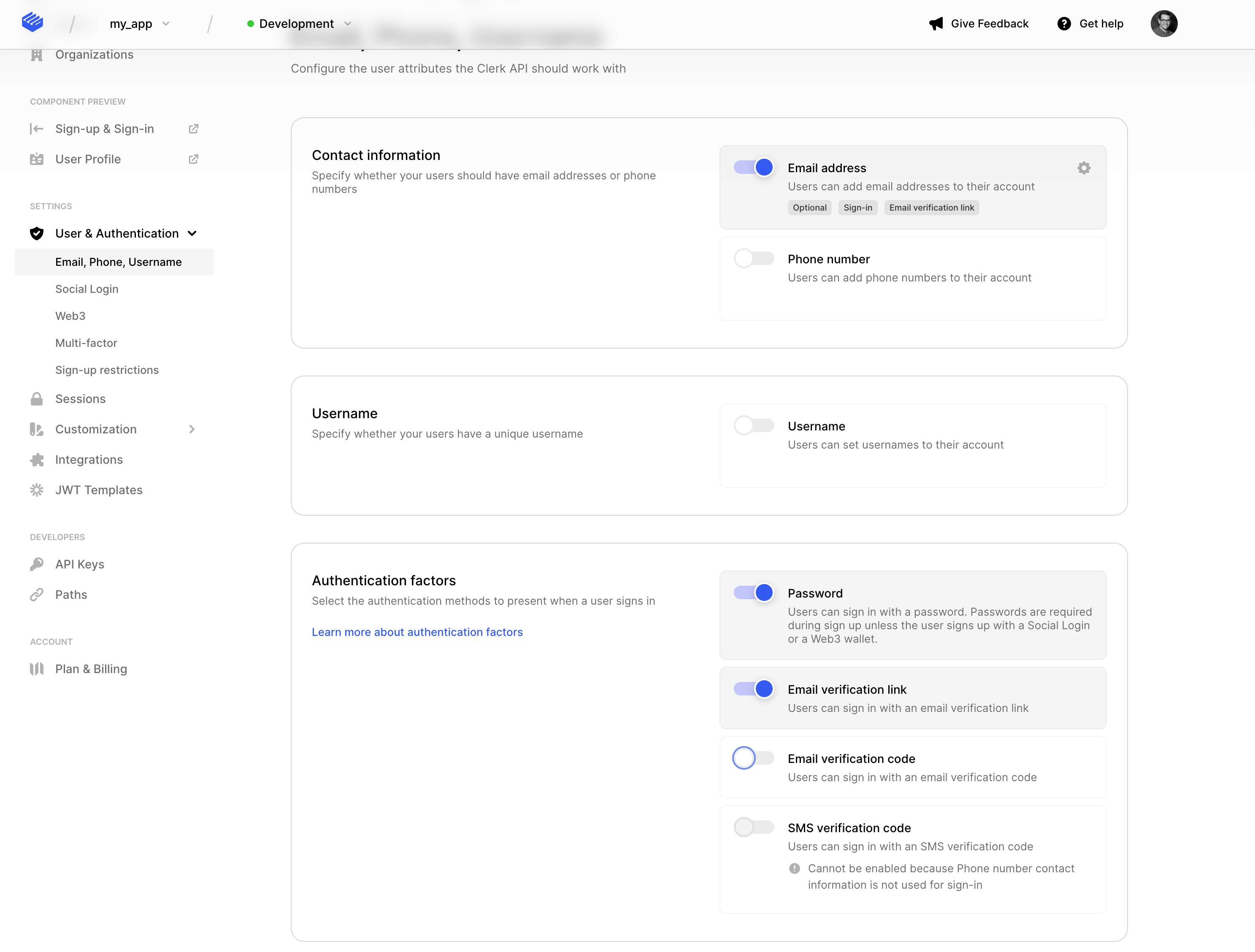1255x952 pixels.
Task: Click the Give Feedback megaphone icon
Action: [x=936, y=24]
